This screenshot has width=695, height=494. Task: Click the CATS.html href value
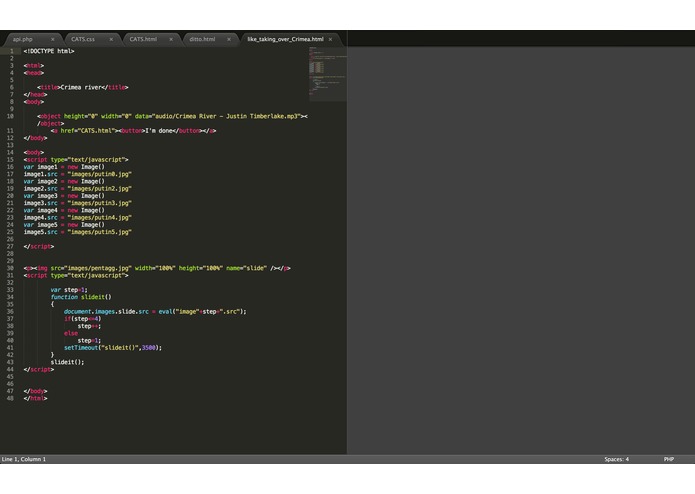(98, 131)
